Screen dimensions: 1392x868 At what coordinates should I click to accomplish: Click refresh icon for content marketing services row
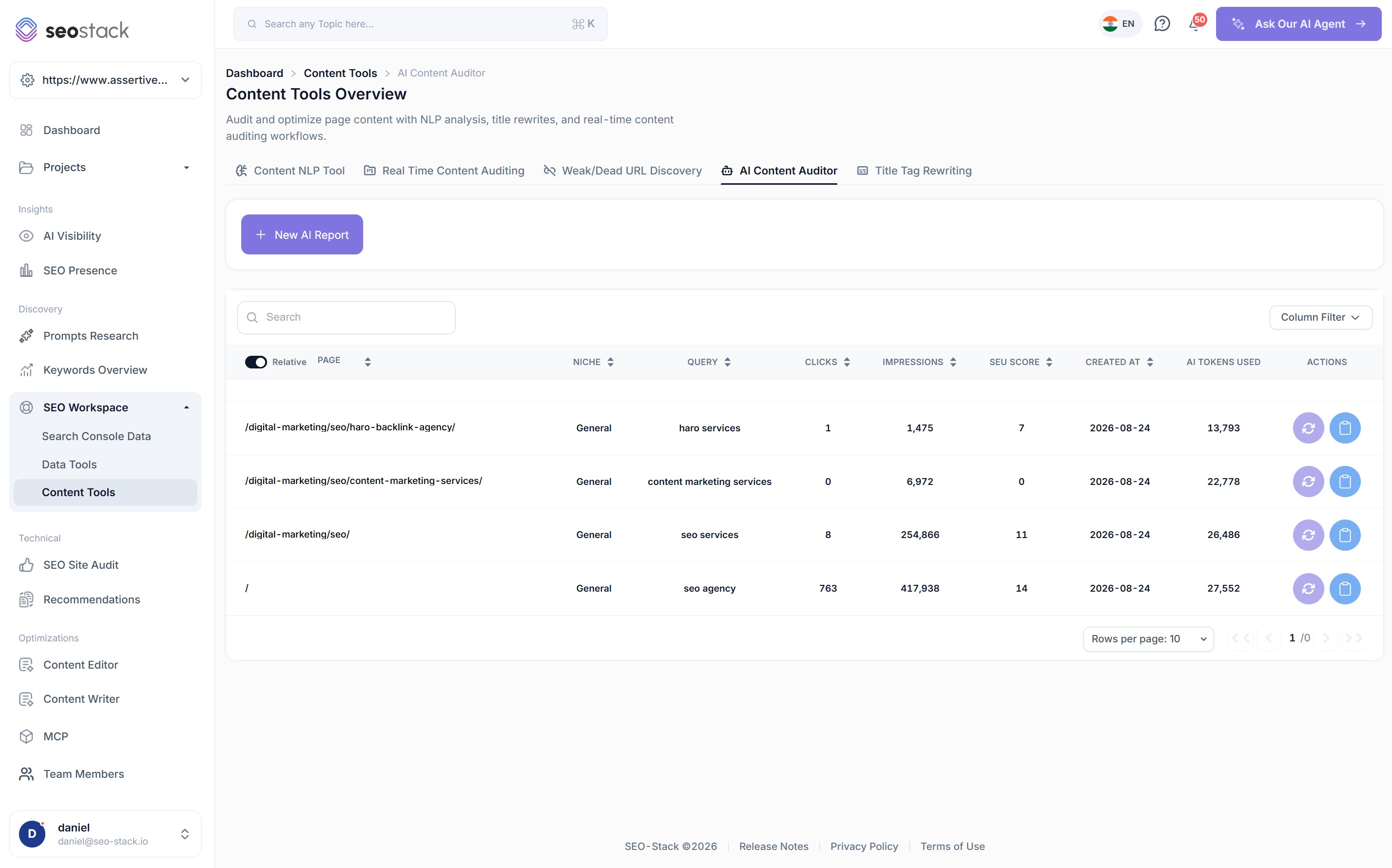[x=1308, y=481]
